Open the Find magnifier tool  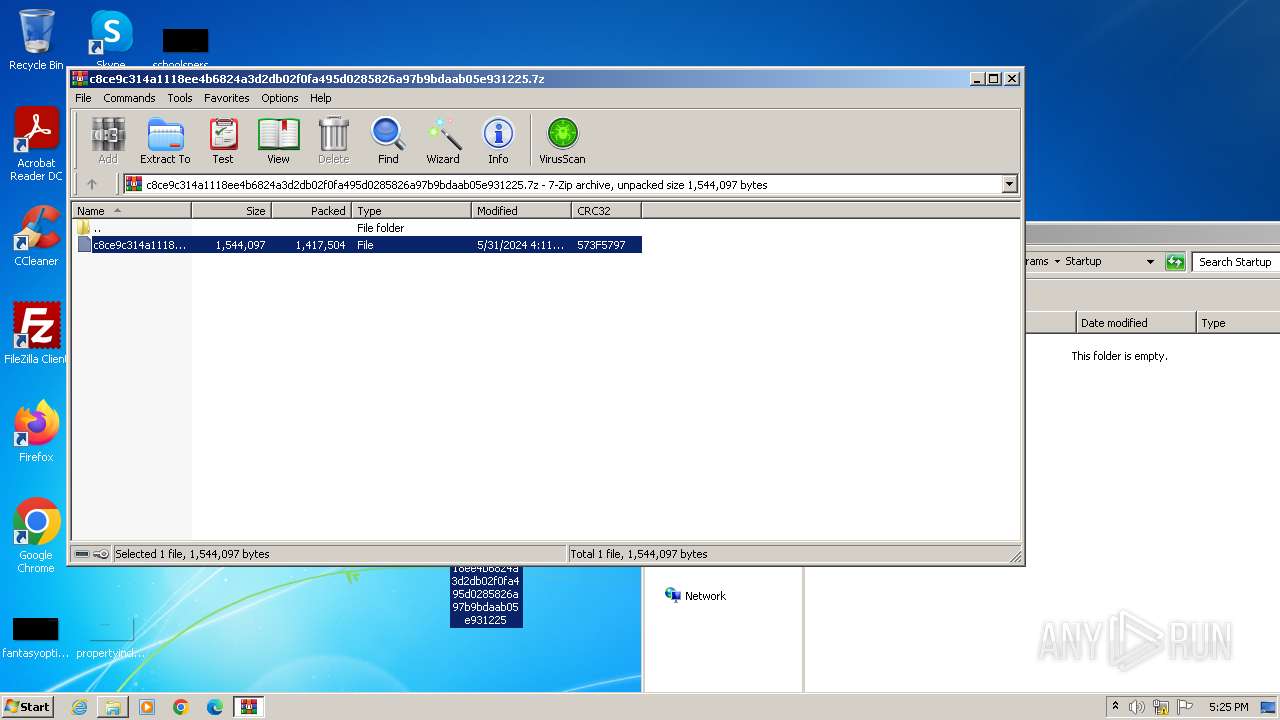388,140
